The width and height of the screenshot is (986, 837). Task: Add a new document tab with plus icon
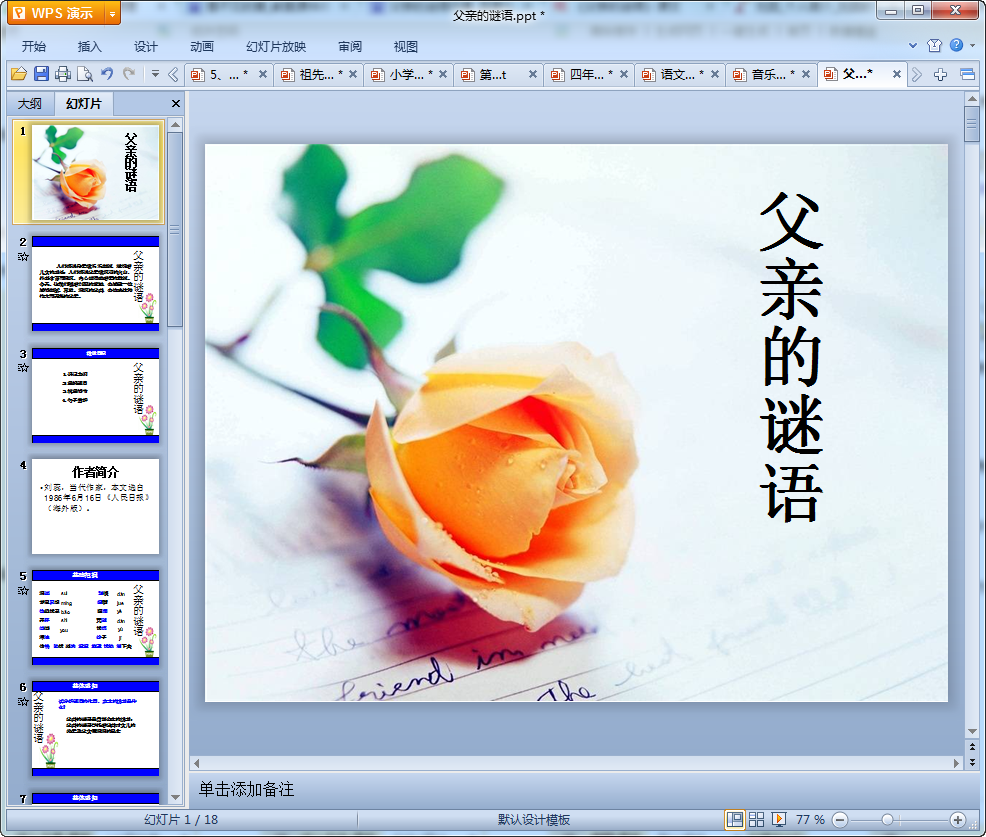940,74
